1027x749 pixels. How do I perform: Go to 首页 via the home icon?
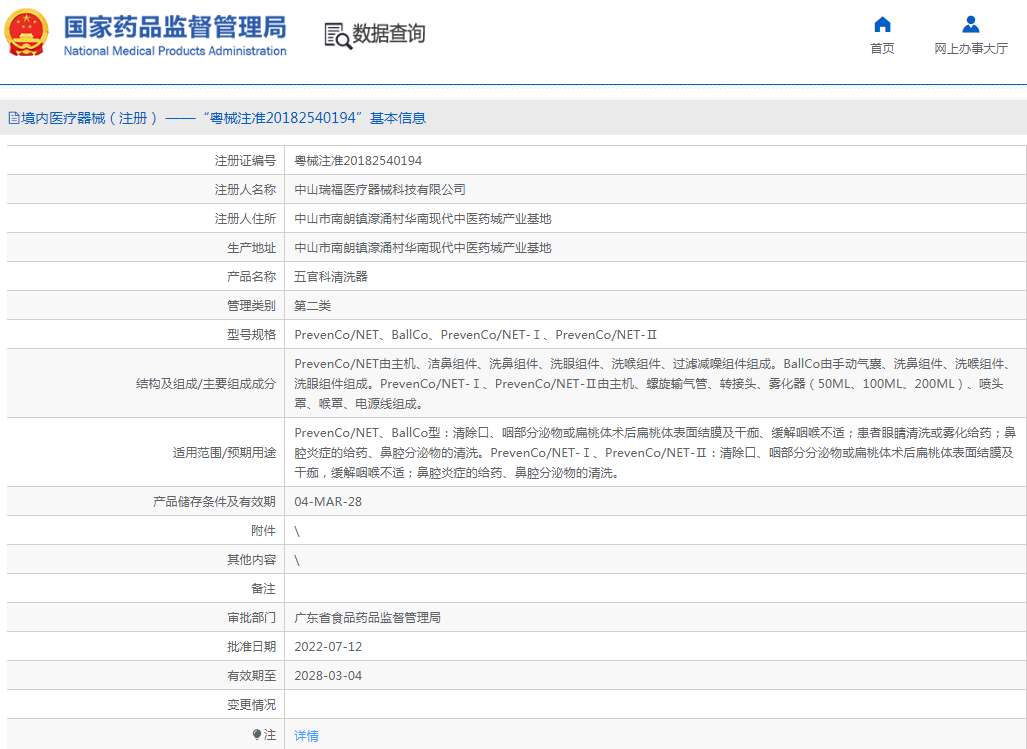click(882, 25)
